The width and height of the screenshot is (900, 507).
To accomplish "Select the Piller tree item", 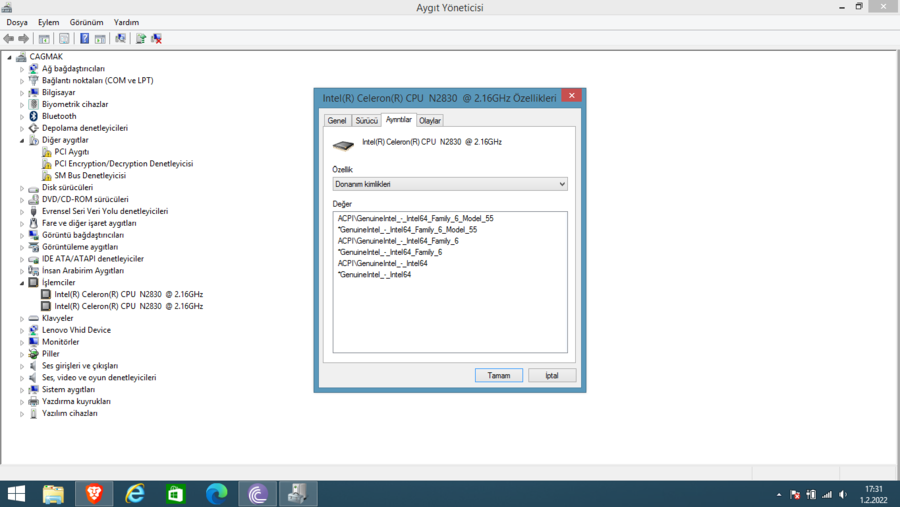I will coord(51,354).
